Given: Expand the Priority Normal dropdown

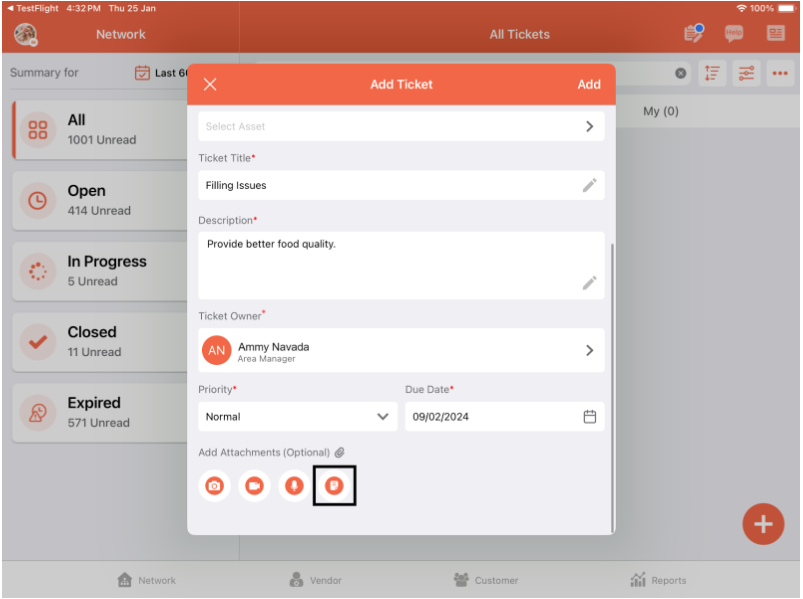Looking at the screenshot, I should 298,417.
